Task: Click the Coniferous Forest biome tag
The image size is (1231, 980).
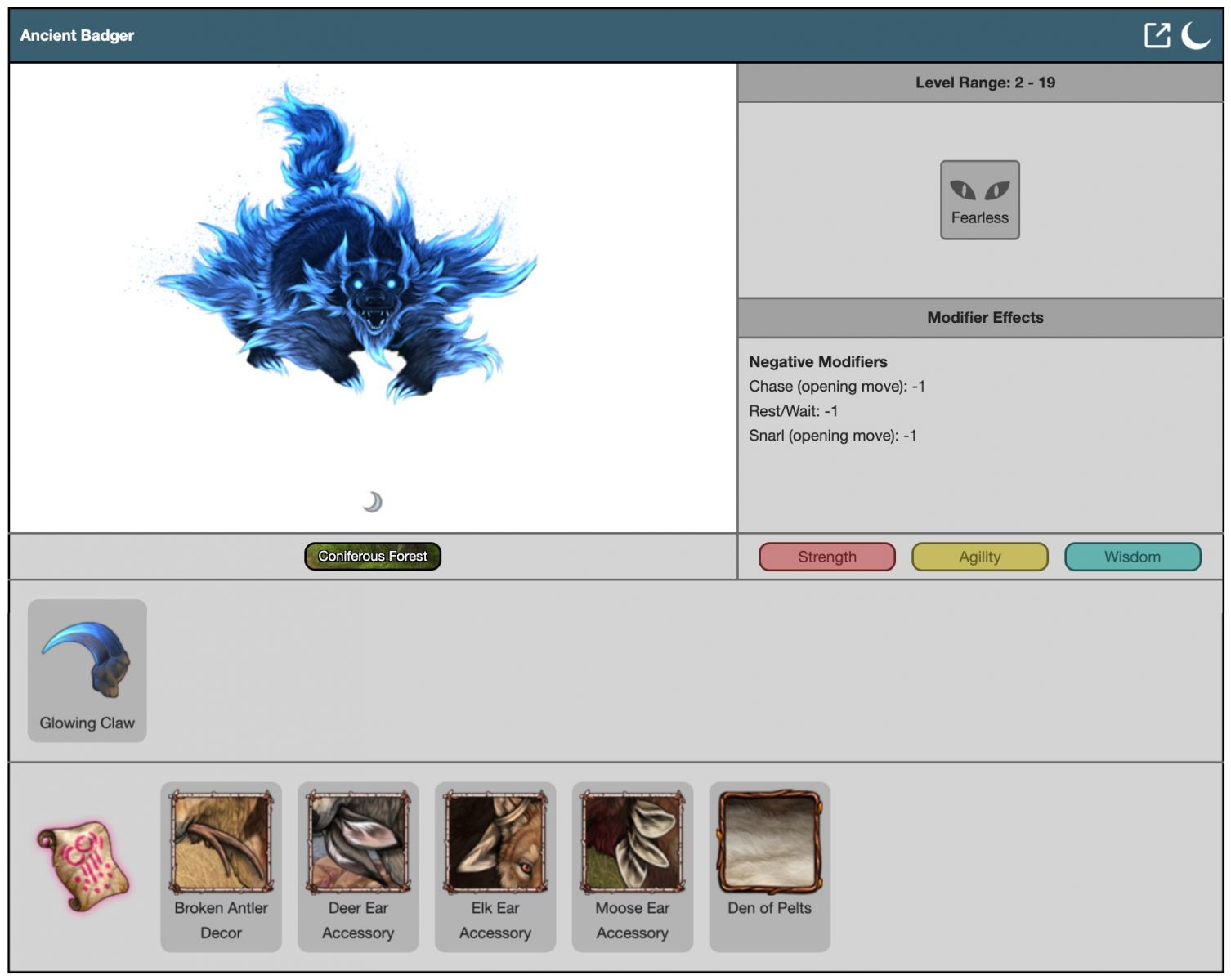Action: (x=373, y=556)
